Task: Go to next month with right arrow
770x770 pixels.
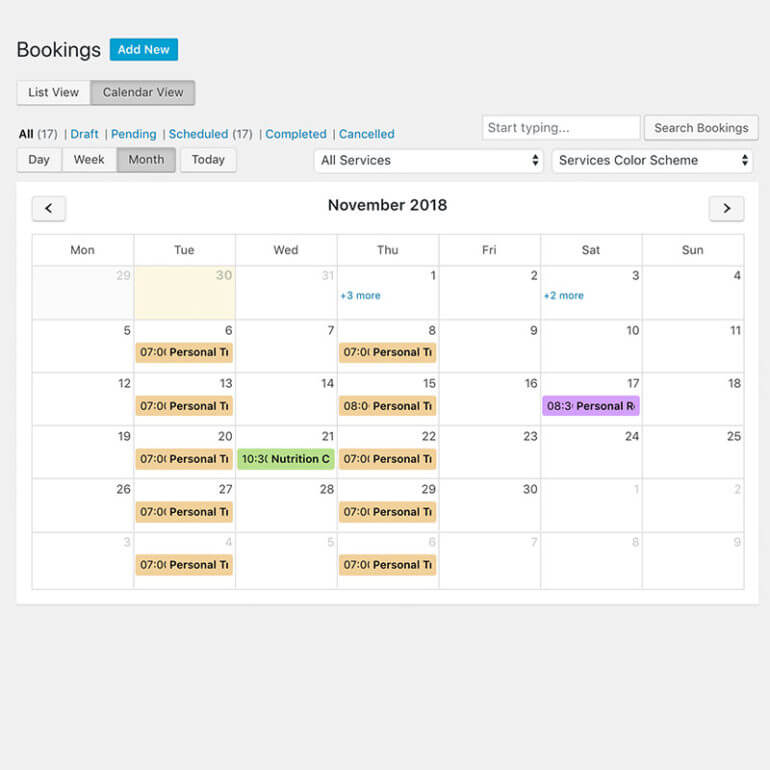Action: pos(726,208)
